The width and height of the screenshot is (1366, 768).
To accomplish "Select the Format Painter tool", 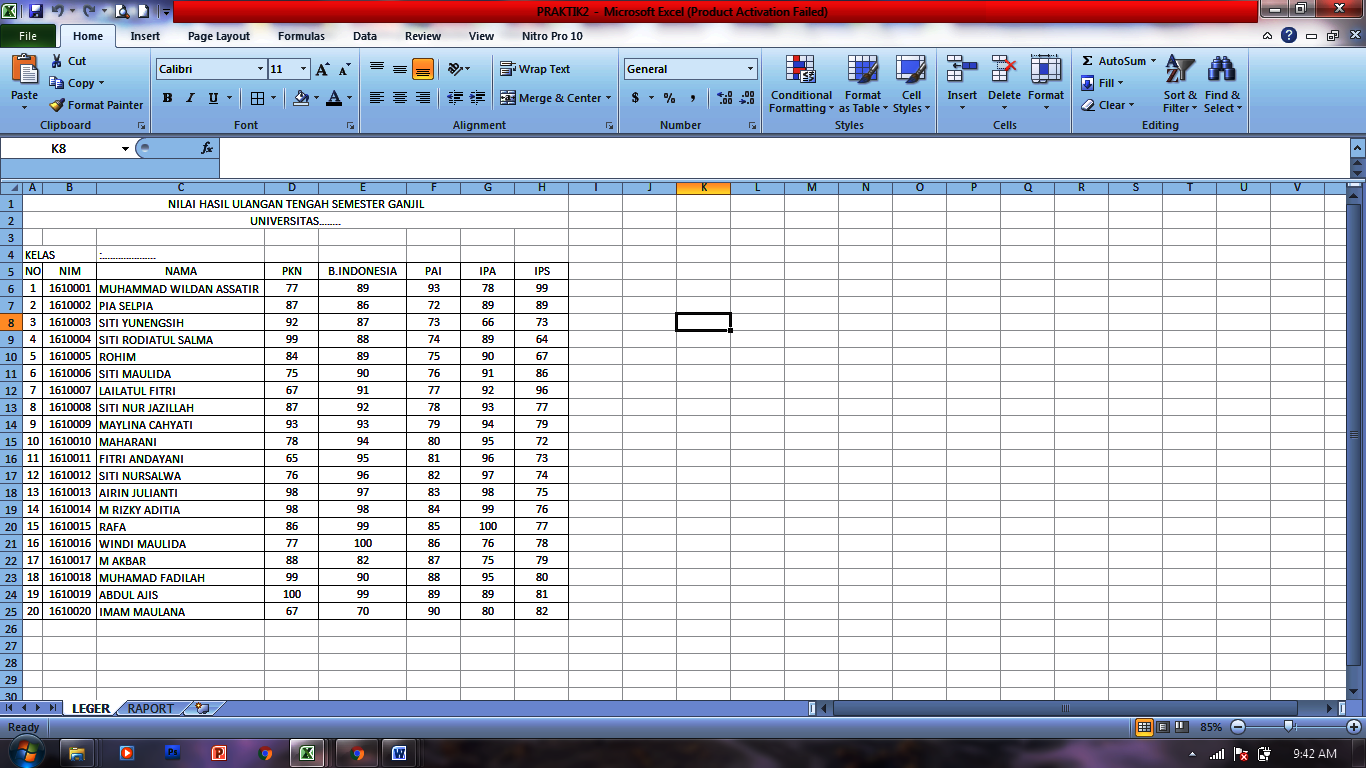I will tap(96, 104).
